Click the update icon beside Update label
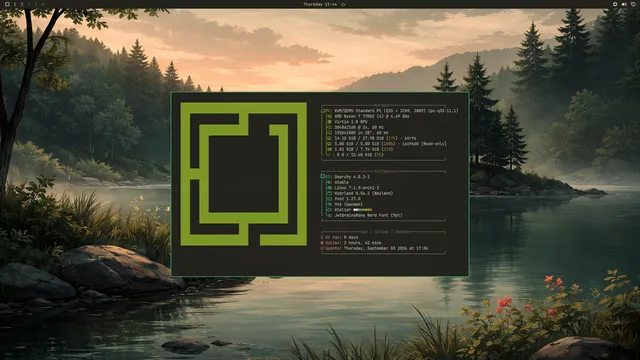This screenshot has height=360, width=640. click(322, 248)
